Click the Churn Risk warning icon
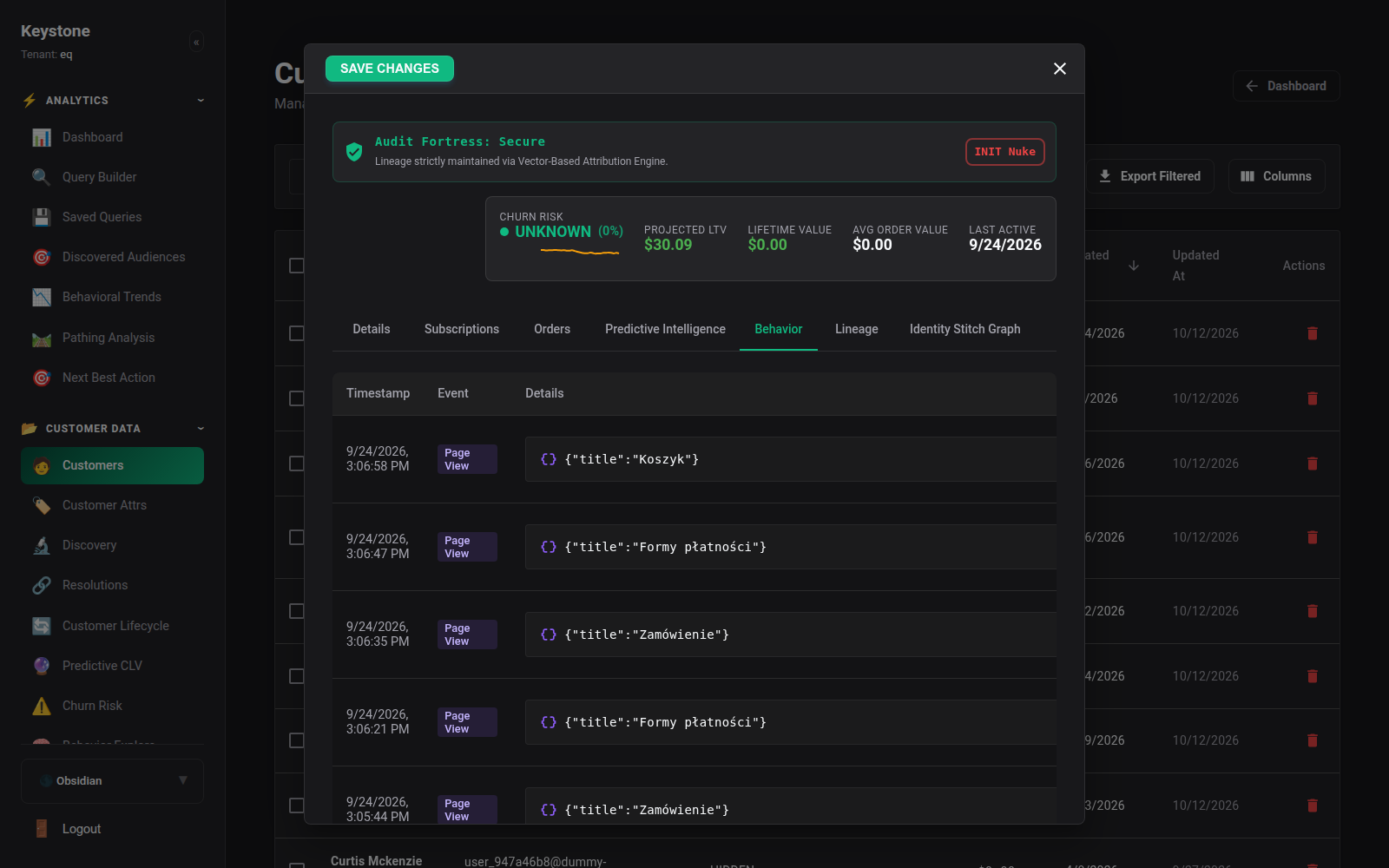This screenshot has height=868, width=1389. [42, 706]
